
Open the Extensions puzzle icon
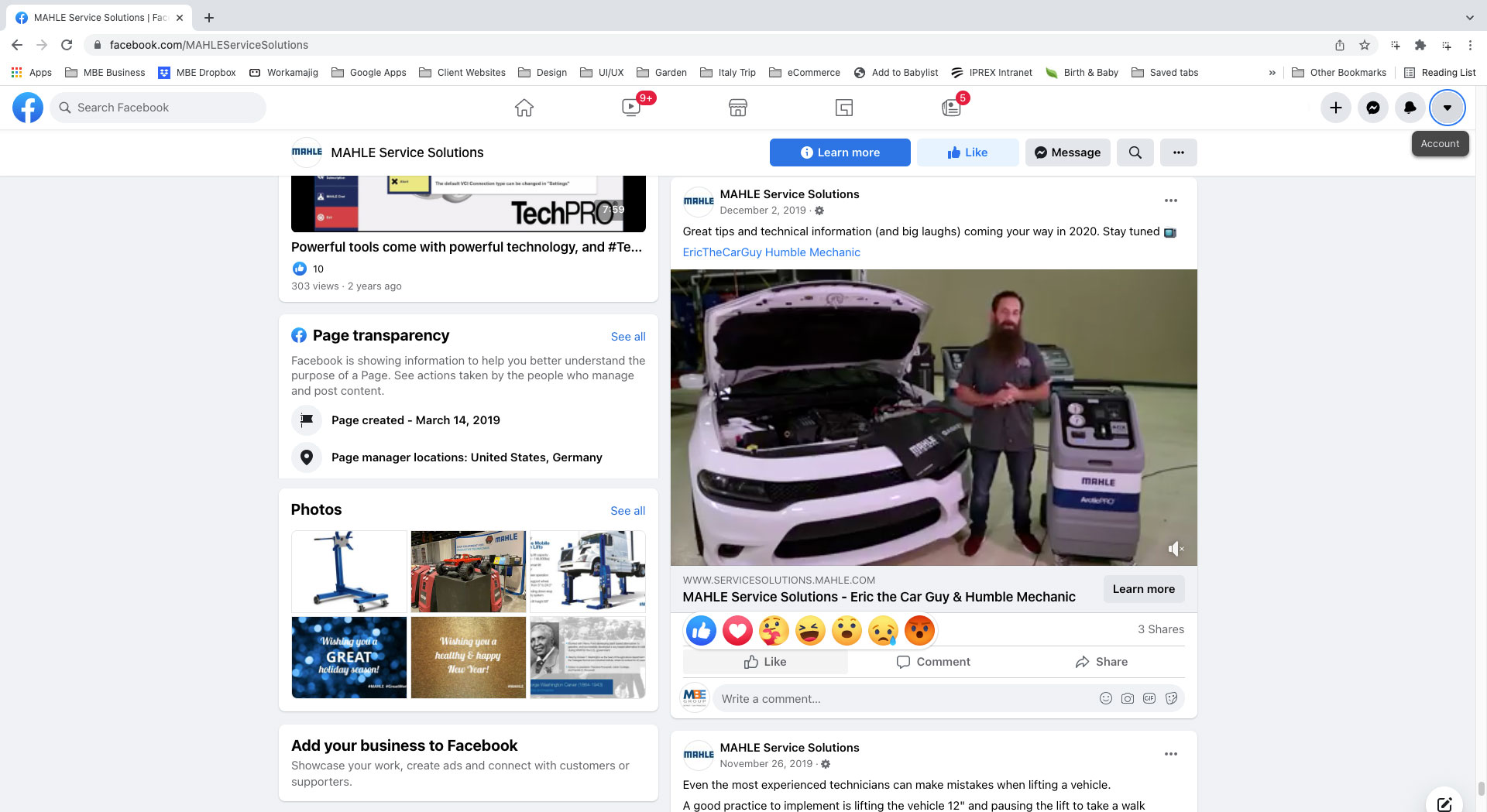pyautogui.click(x=1420, y=45)
